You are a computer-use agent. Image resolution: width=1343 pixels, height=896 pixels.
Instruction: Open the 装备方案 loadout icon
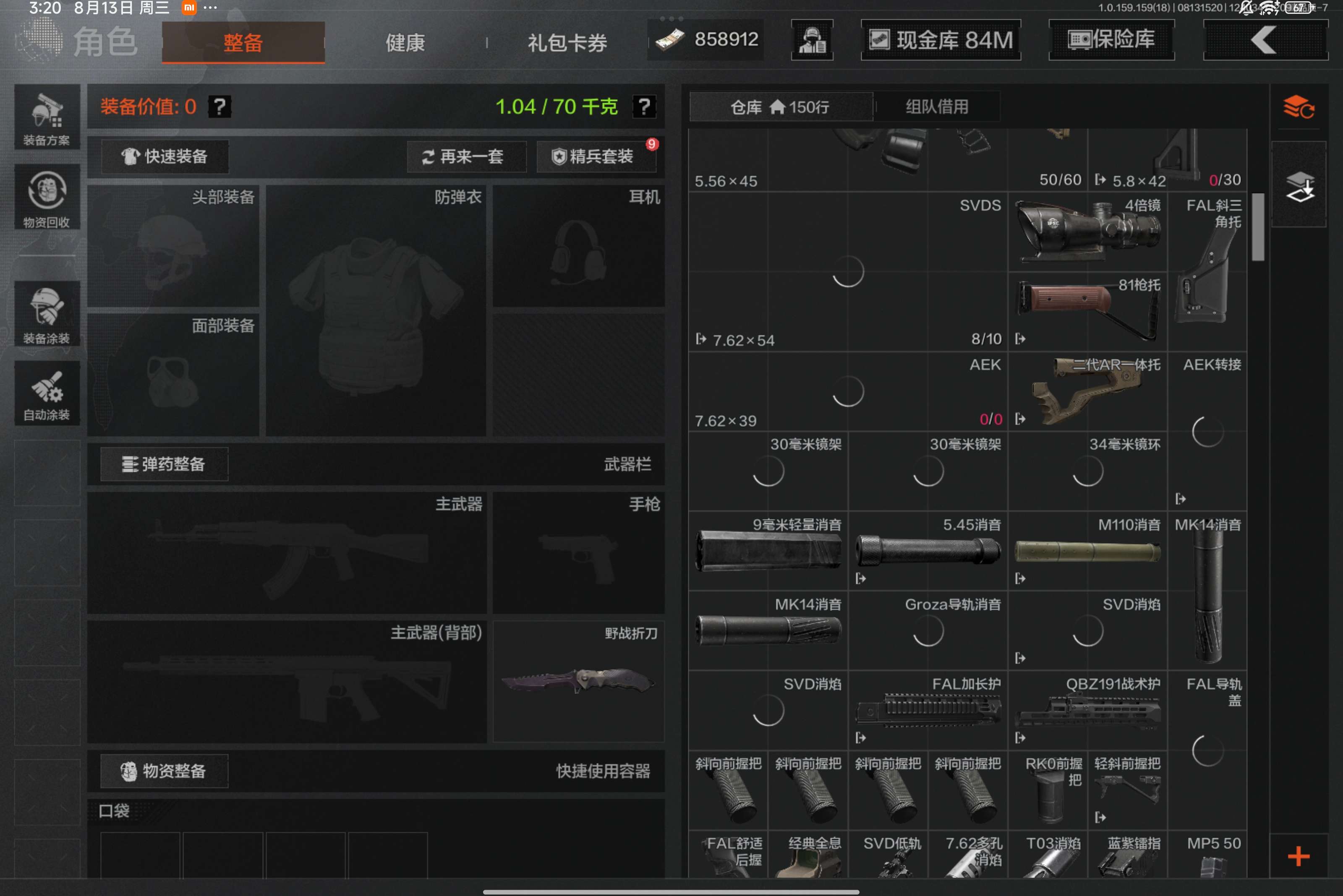click(47, 118)
